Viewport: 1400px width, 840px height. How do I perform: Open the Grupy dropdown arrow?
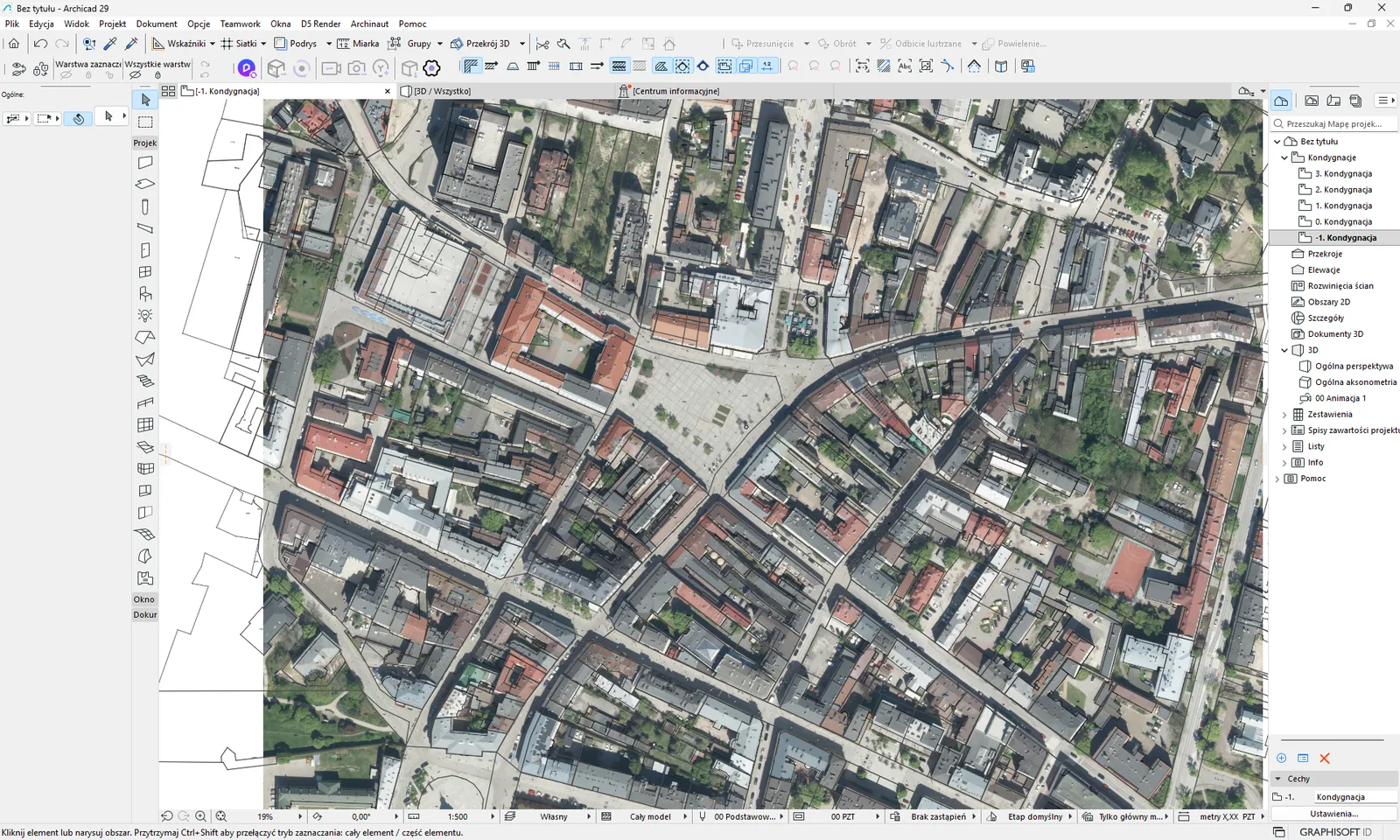(439, 44)
